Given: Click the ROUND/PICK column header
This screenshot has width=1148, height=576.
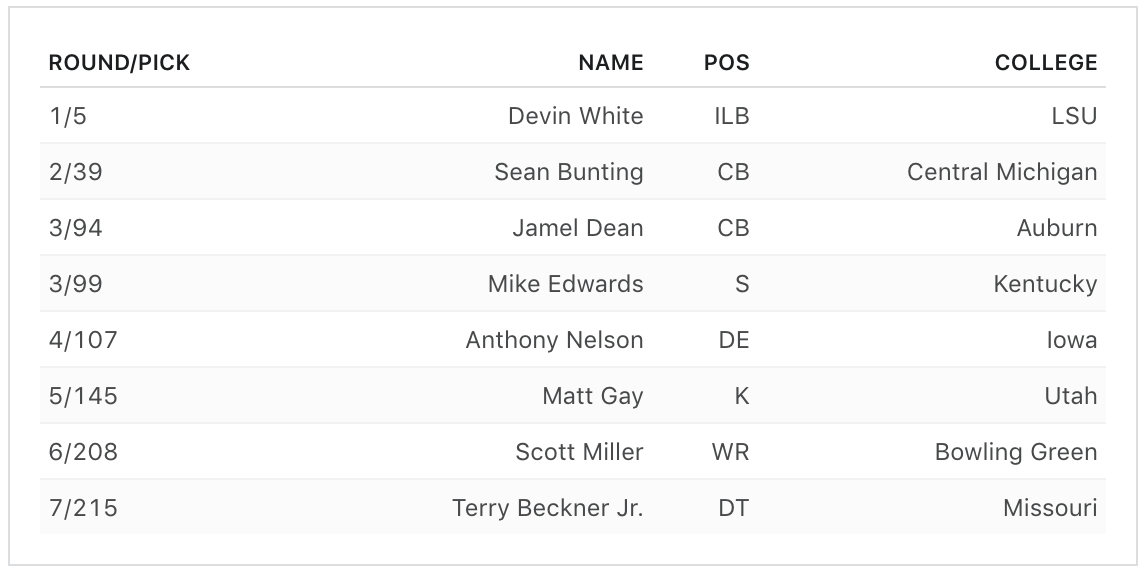Looking at the screenshot, I should (x=119, y=63).
